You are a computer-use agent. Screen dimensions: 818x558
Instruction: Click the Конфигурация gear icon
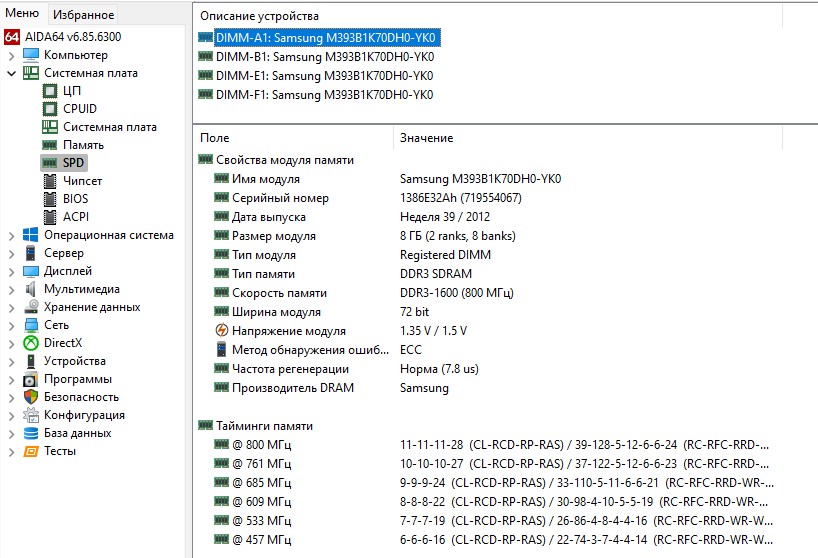pos(31,415)
